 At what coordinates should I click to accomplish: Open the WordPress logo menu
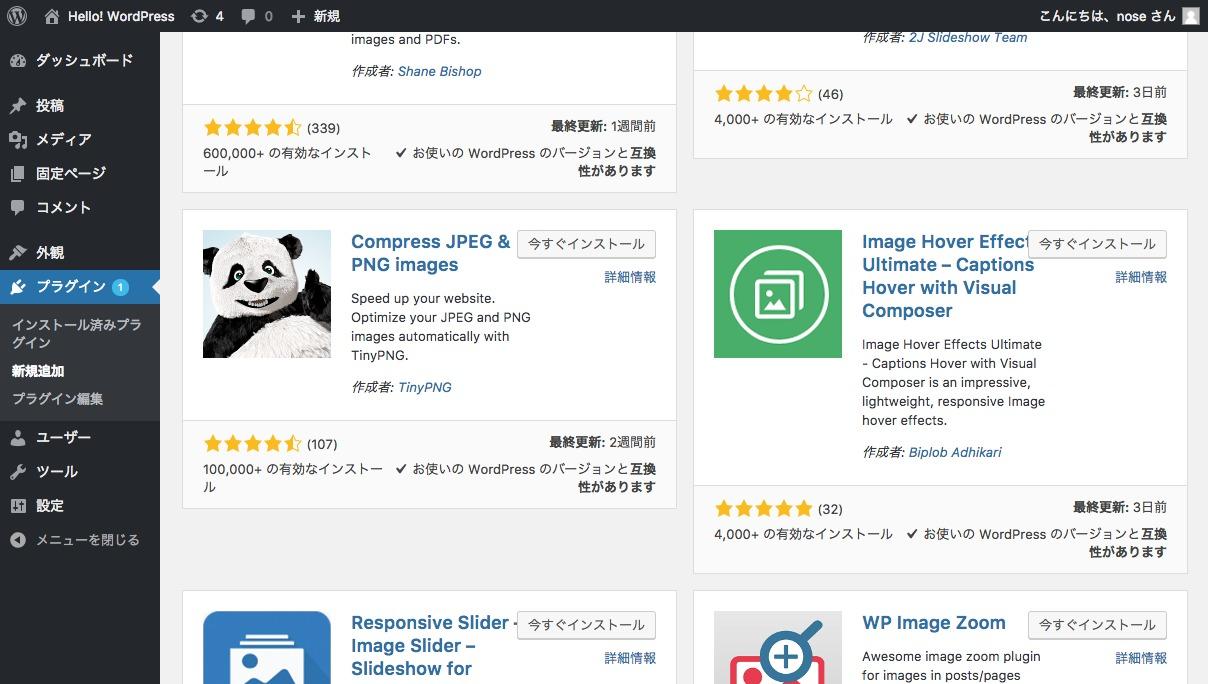click(17, 16)
